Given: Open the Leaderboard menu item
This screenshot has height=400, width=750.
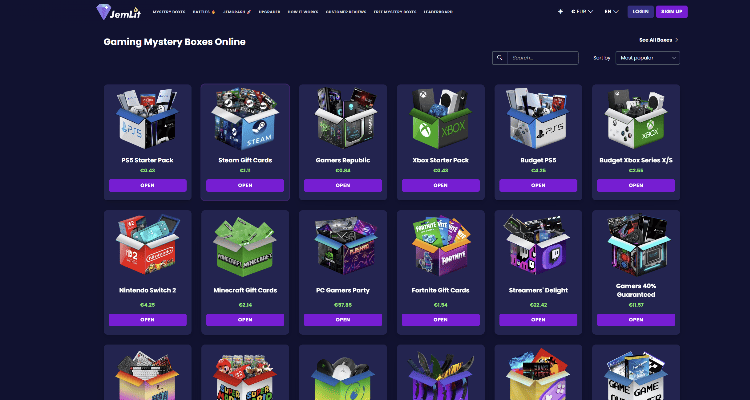Looking at the screenshot, I should pos(438,11).
